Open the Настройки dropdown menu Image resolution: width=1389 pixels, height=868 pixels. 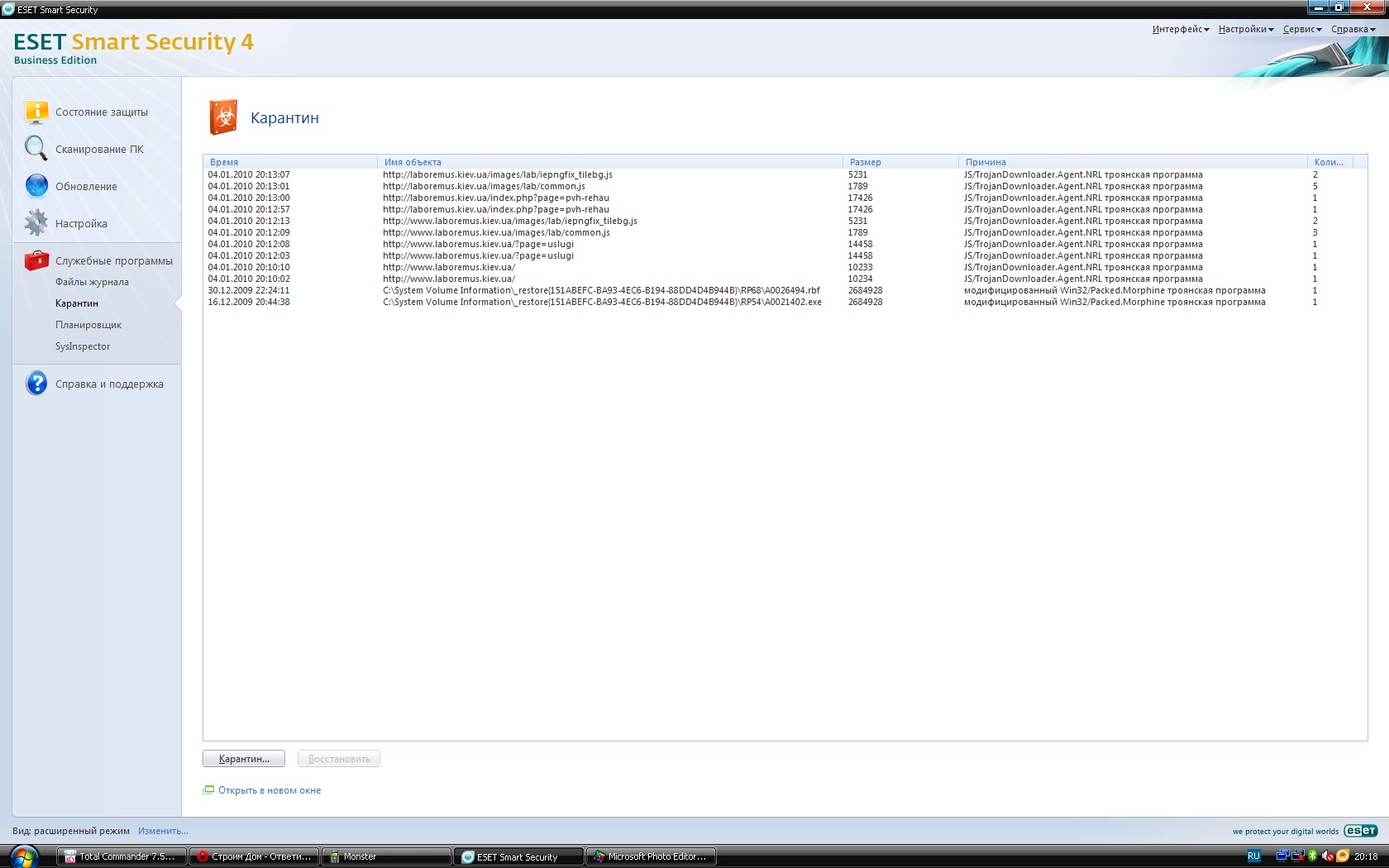[1246, 29]
